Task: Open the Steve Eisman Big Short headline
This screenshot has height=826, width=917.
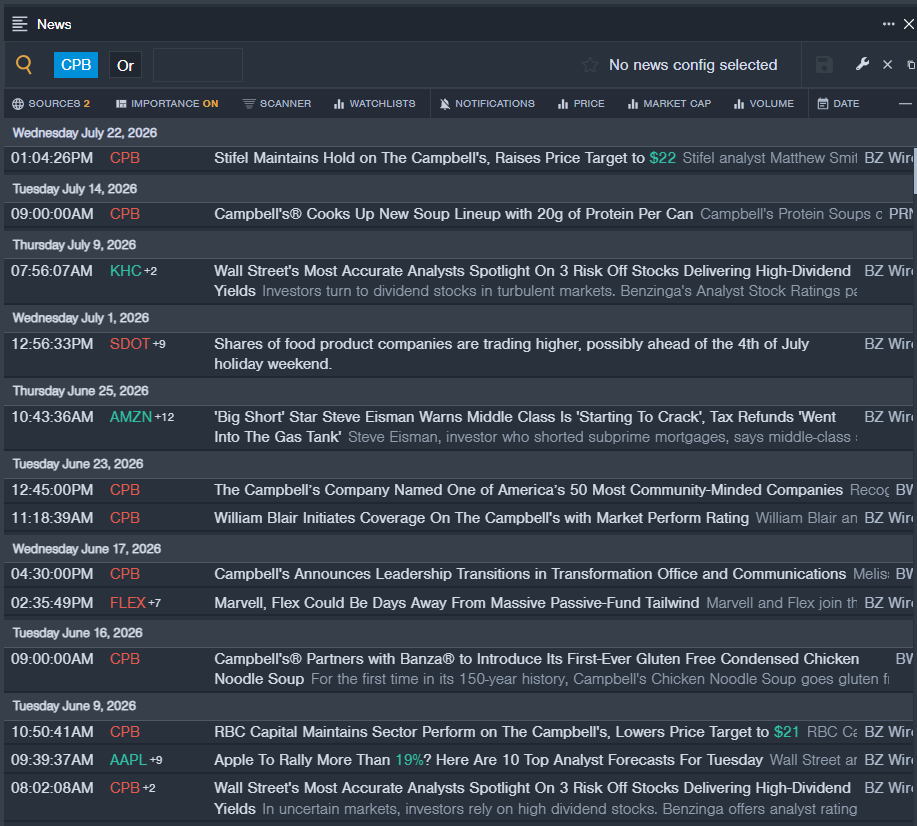Action: tap(525, 427)
